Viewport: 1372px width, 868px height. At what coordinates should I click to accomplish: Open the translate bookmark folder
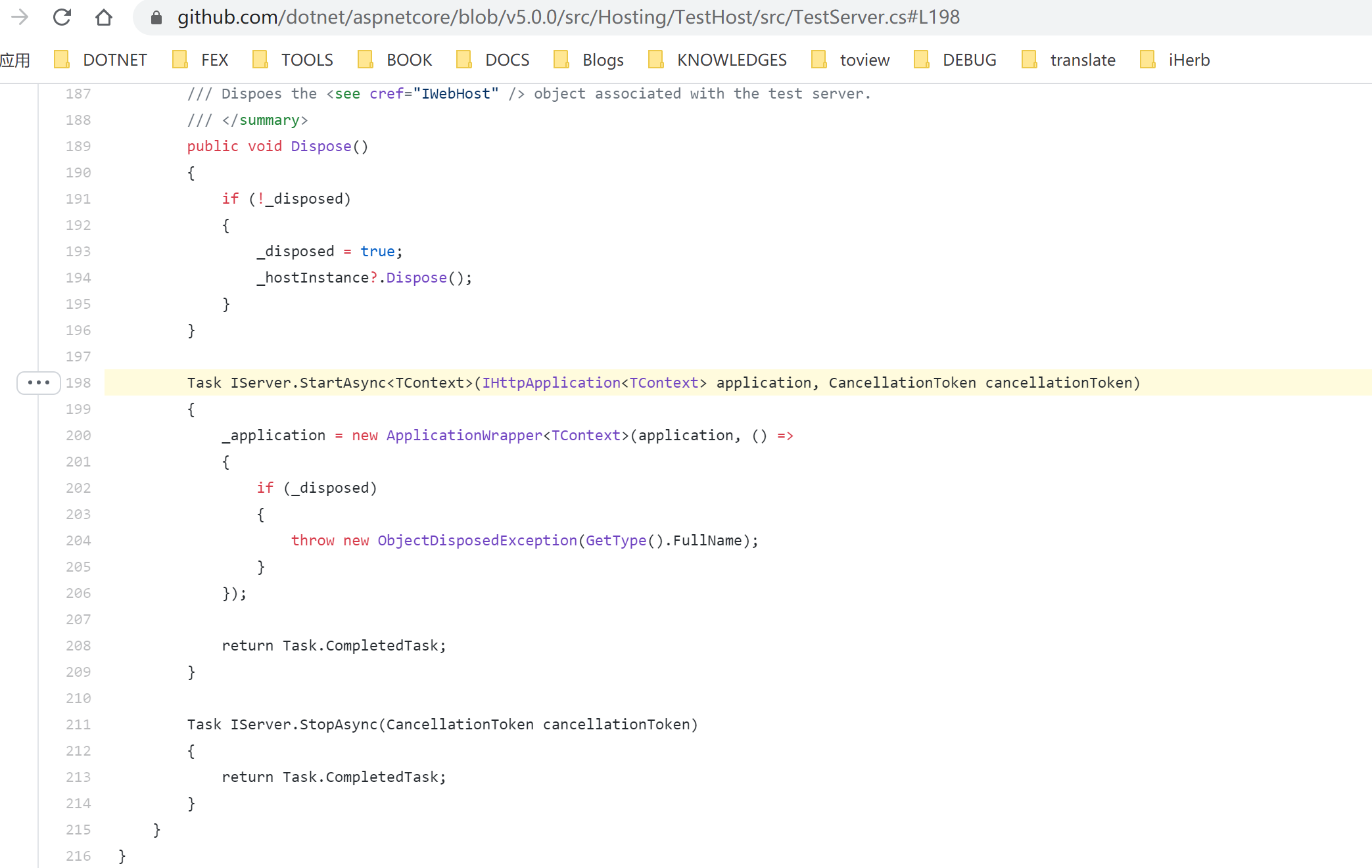pos(1069,60)
